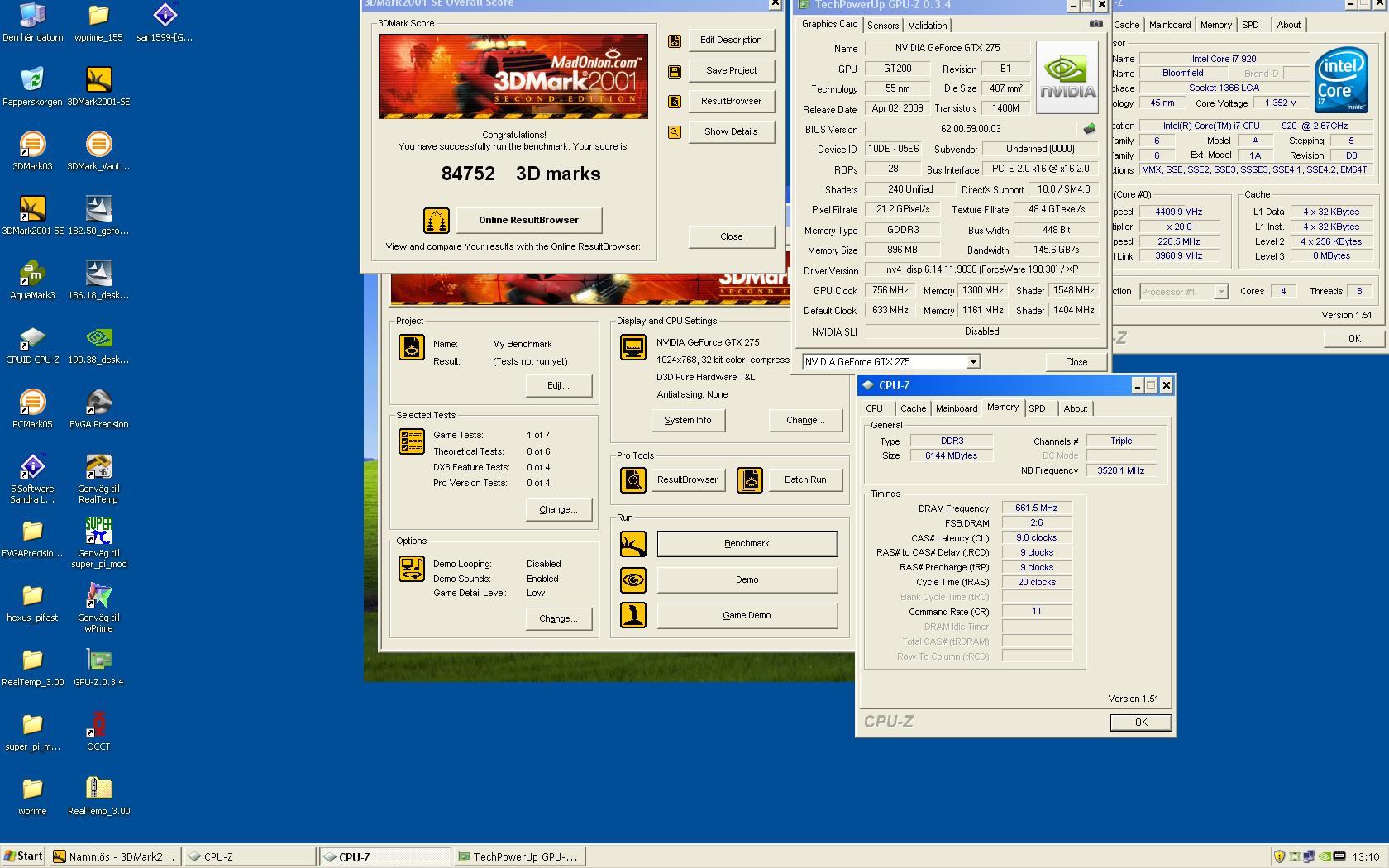1389x868 pixels.
Task: Click the Edit Description icon
Action: point(675,41)
